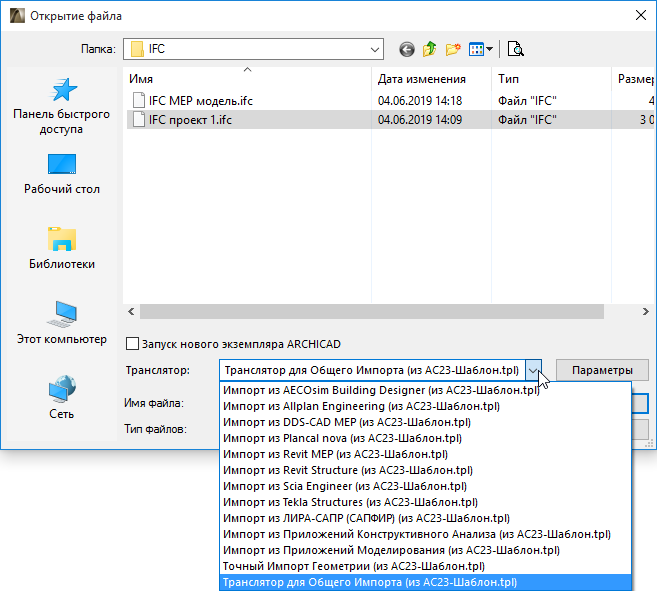This screenshot has width=657, height=591.
Task: Click the view menu dropdown arrow
Action: [x=489, y=49]
